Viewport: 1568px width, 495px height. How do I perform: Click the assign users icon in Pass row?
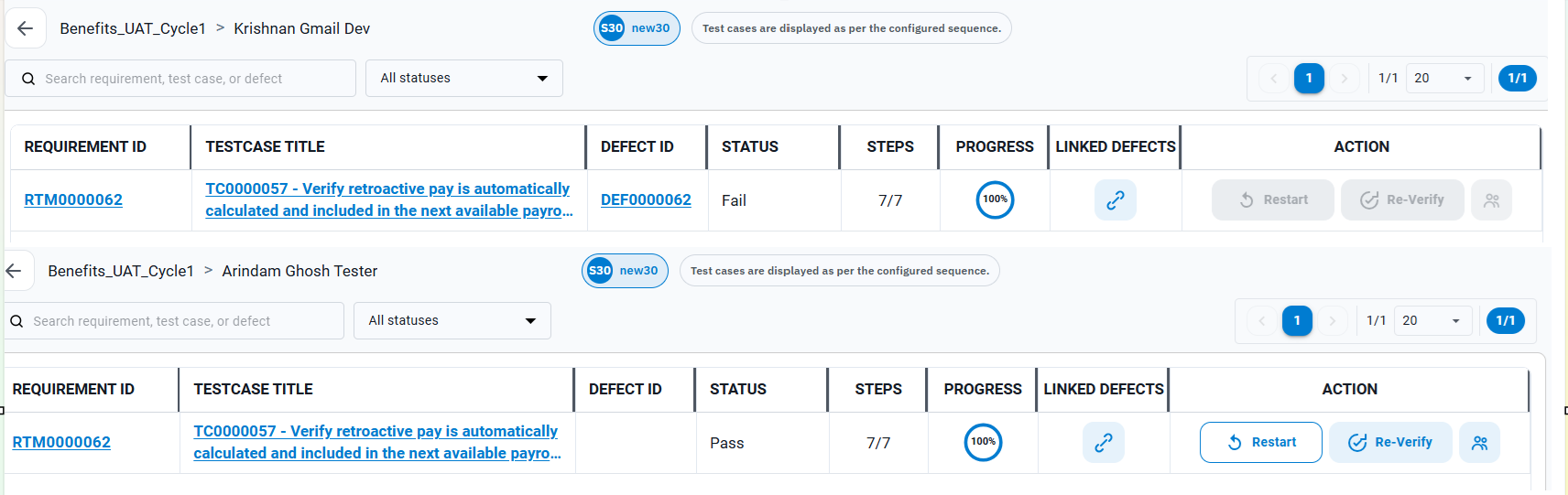pos(1479,442)
